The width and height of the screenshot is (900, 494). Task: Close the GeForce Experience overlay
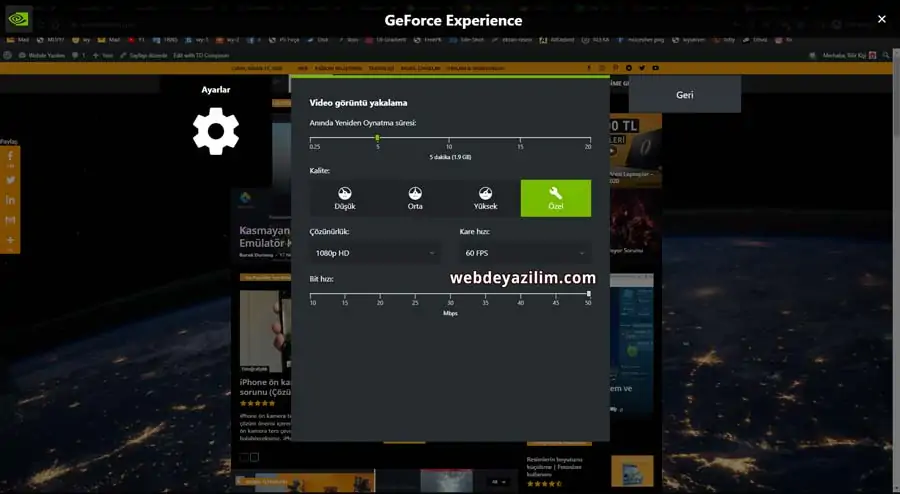882,20
